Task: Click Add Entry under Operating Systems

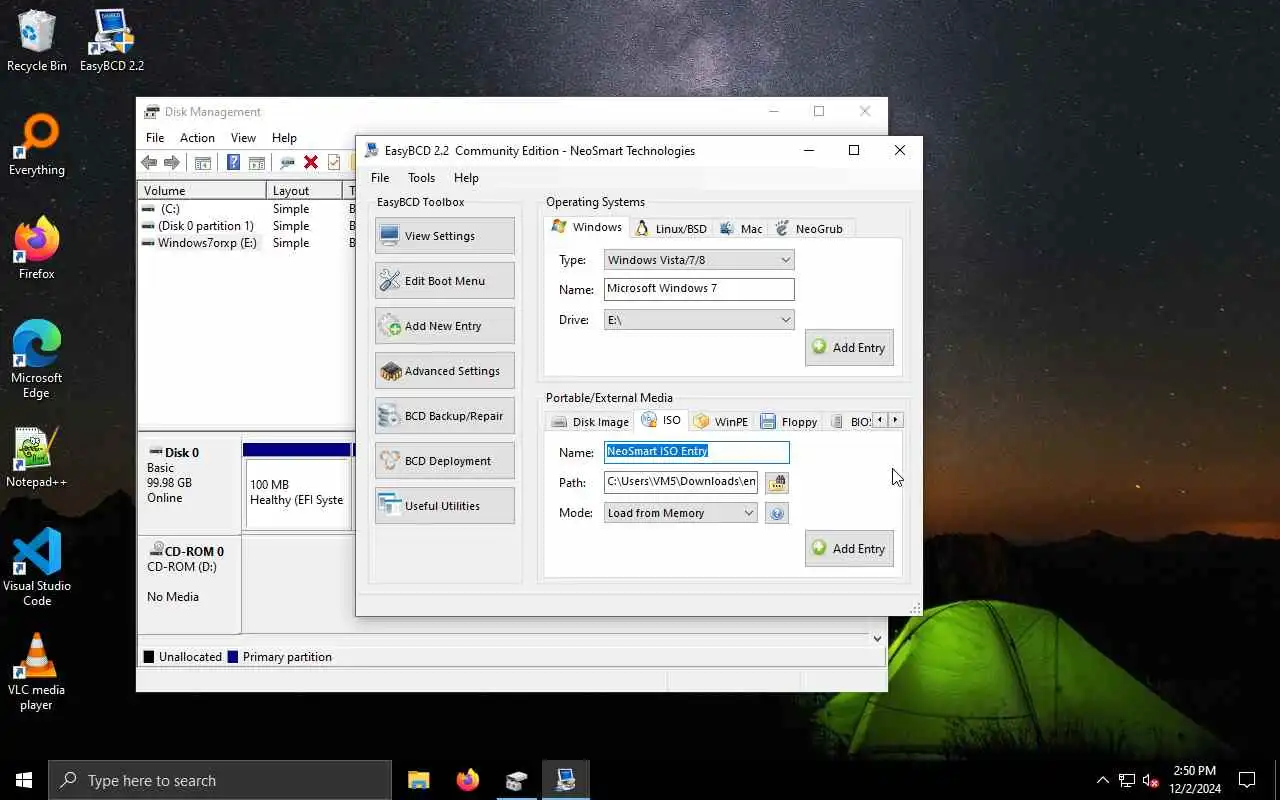Action: pos(849,348)
